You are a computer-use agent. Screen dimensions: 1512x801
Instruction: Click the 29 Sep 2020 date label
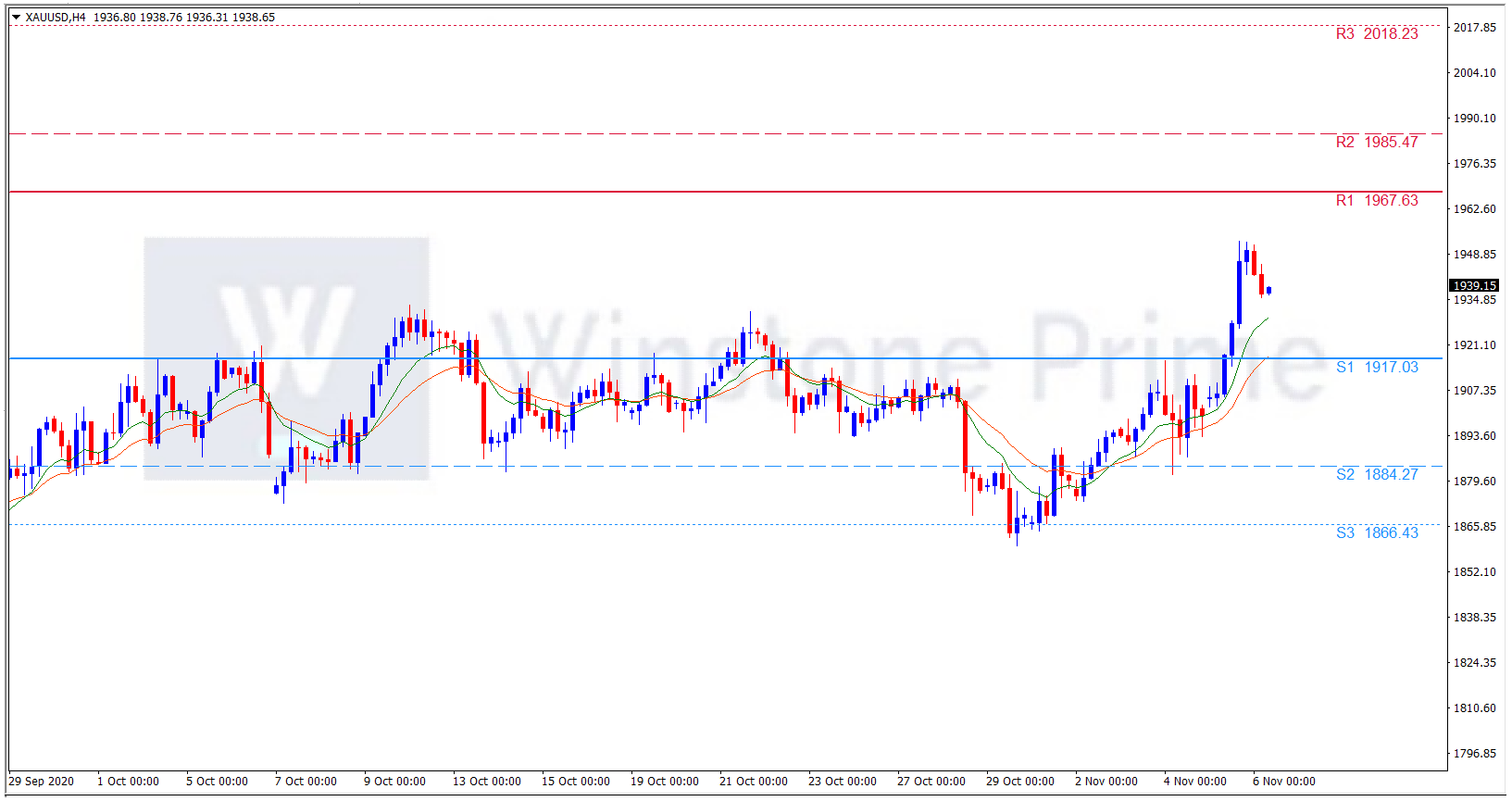point(42,782)
